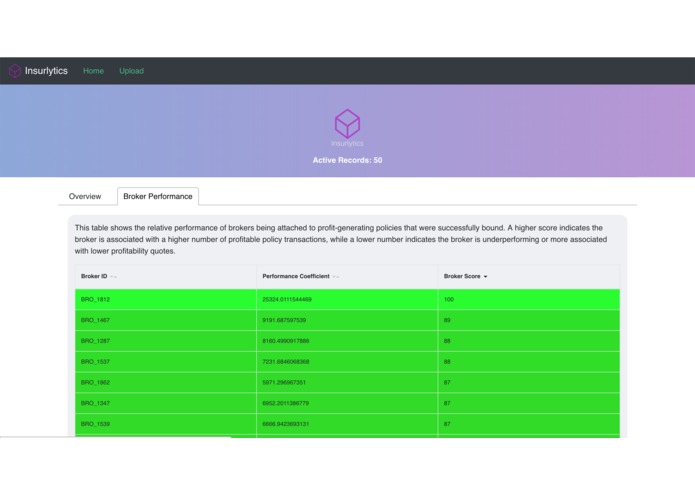Click coefficient value 6952.2011386779
Image resolution: width=695 pixels, height=494 pixels.
[x=286, y=403]
